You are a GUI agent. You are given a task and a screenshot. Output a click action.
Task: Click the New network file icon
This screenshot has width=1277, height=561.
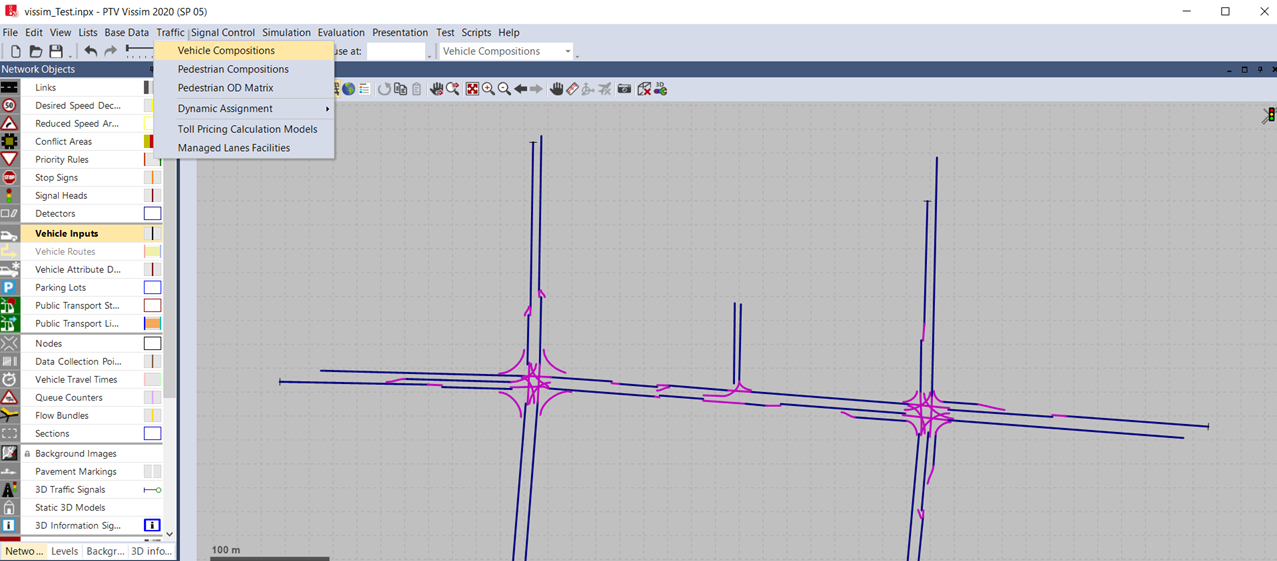[x=16, y=51]
